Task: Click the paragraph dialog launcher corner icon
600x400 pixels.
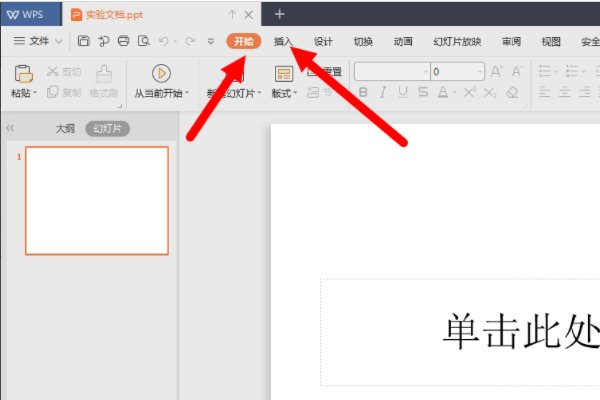Action: [525, 106]
